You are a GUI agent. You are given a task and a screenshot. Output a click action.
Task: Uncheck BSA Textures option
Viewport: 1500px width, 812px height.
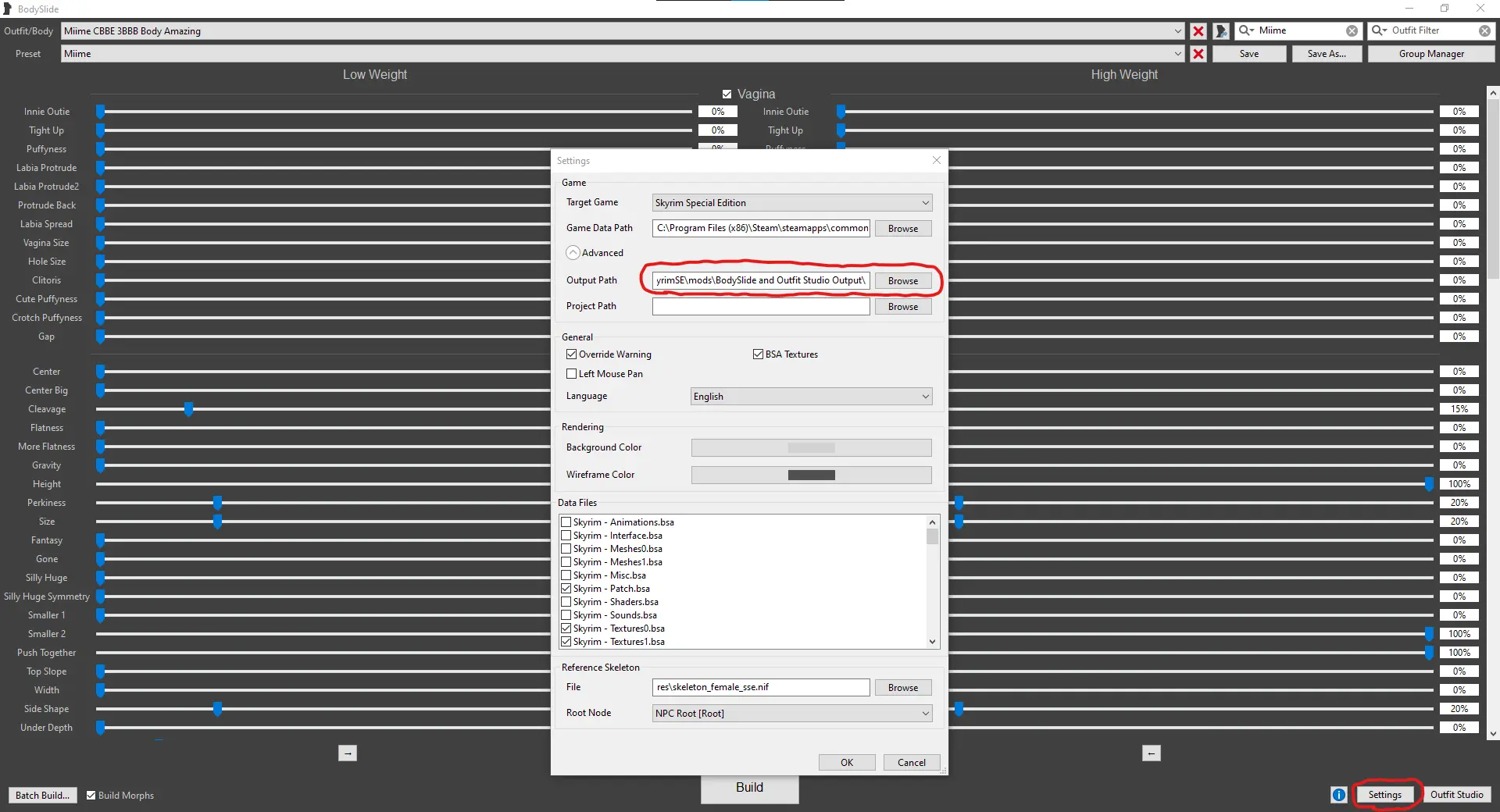tap(758, 354)
